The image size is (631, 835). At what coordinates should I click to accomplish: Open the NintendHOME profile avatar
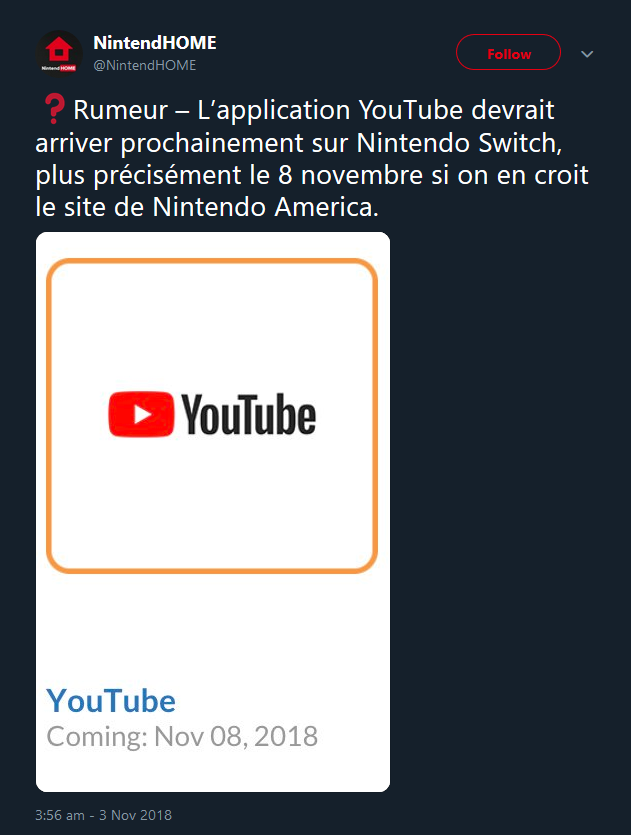click(59, 54)
